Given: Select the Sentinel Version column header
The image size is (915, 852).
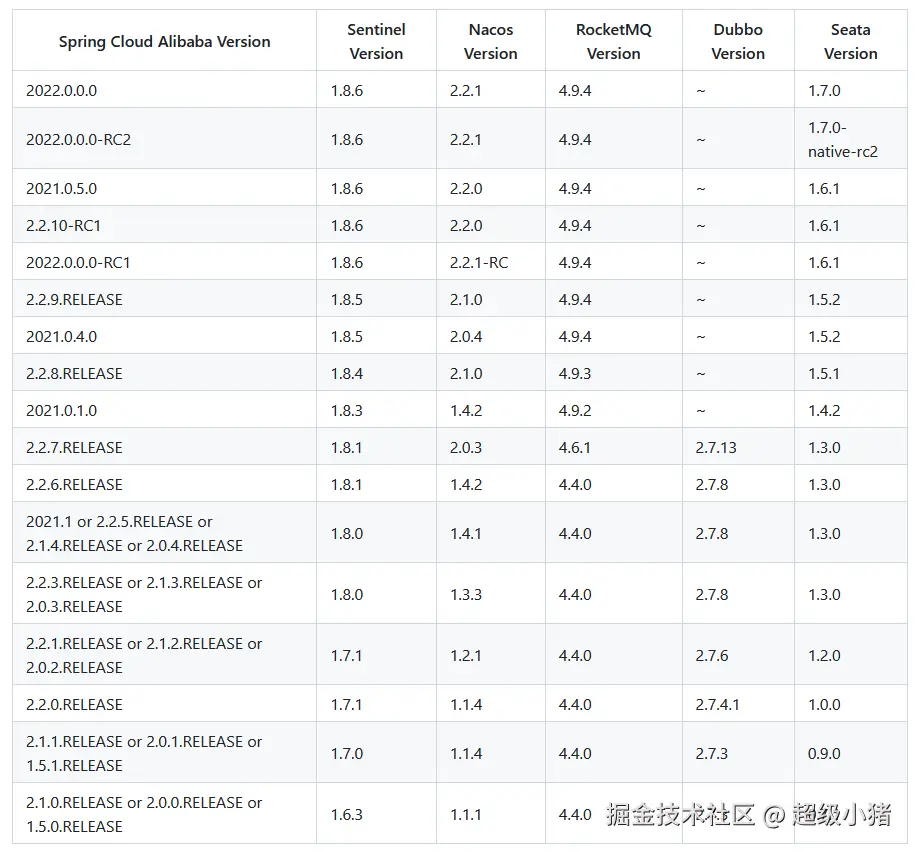Looking at the screenshot, I should [376, 41].
